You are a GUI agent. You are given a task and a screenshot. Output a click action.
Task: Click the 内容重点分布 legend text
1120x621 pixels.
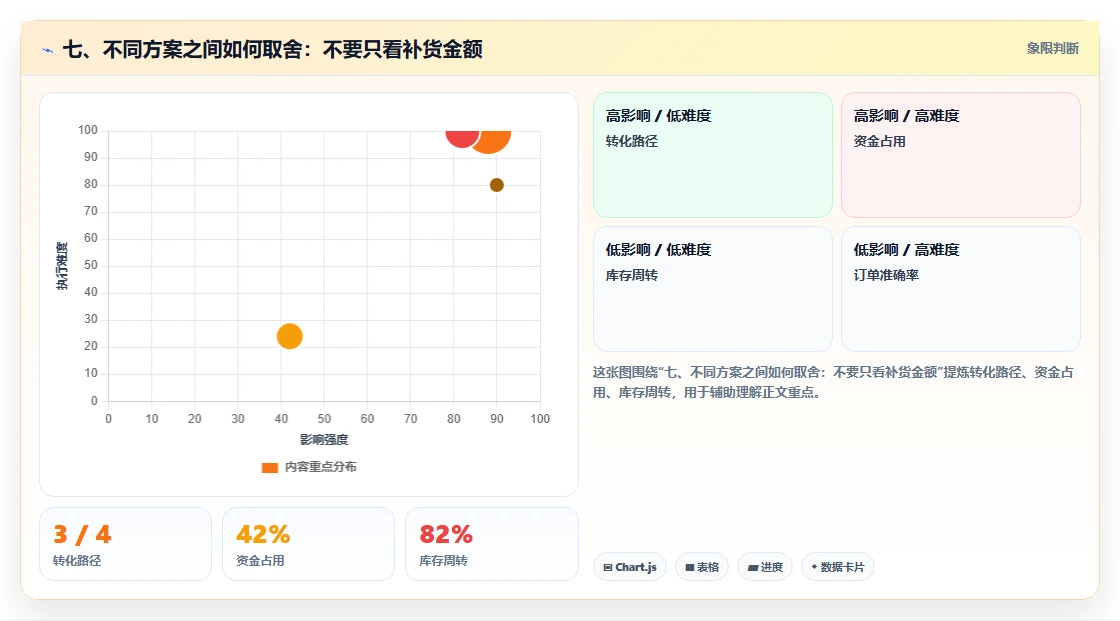click(321, 467)
